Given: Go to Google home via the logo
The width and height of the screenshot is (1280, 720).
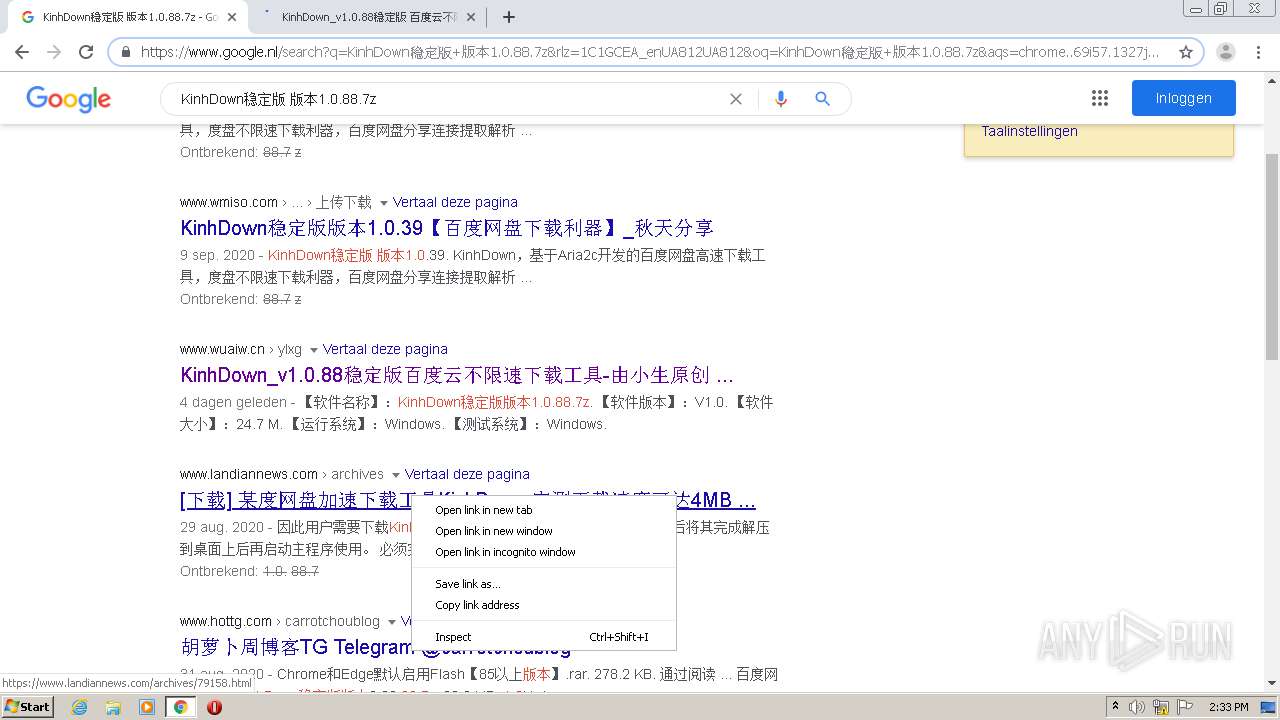Looking at the screenshot, I should tap(69, 99).
